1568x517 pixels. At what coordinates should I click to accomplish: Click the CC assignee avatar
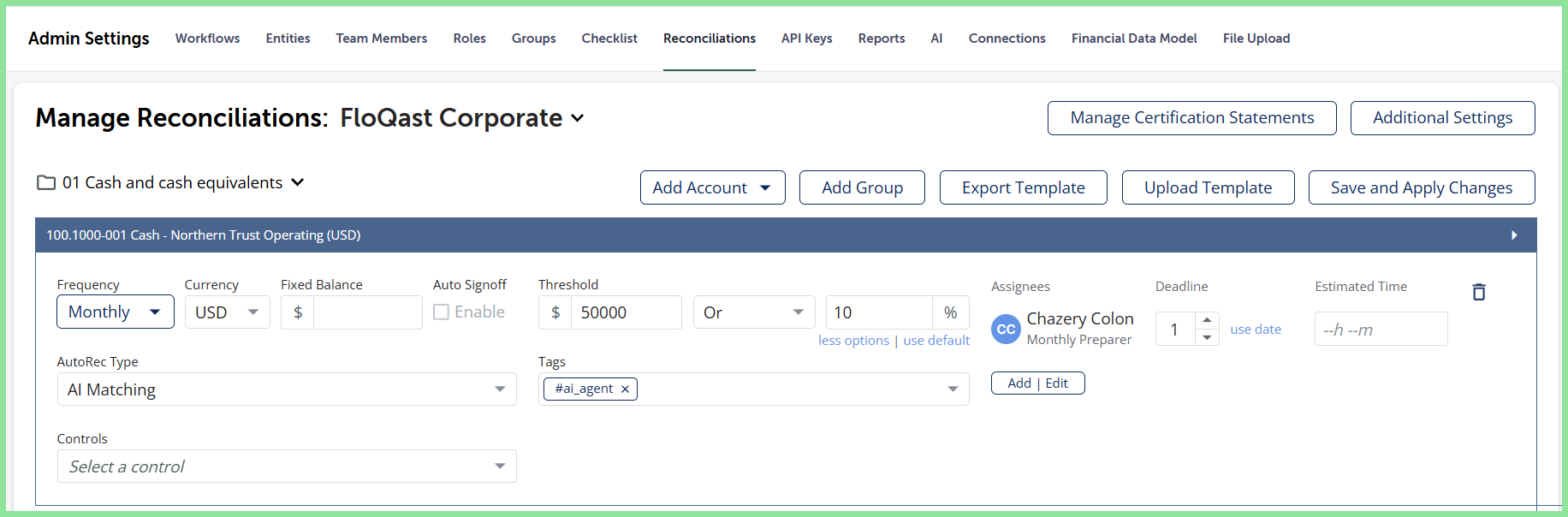[1007, 329]
